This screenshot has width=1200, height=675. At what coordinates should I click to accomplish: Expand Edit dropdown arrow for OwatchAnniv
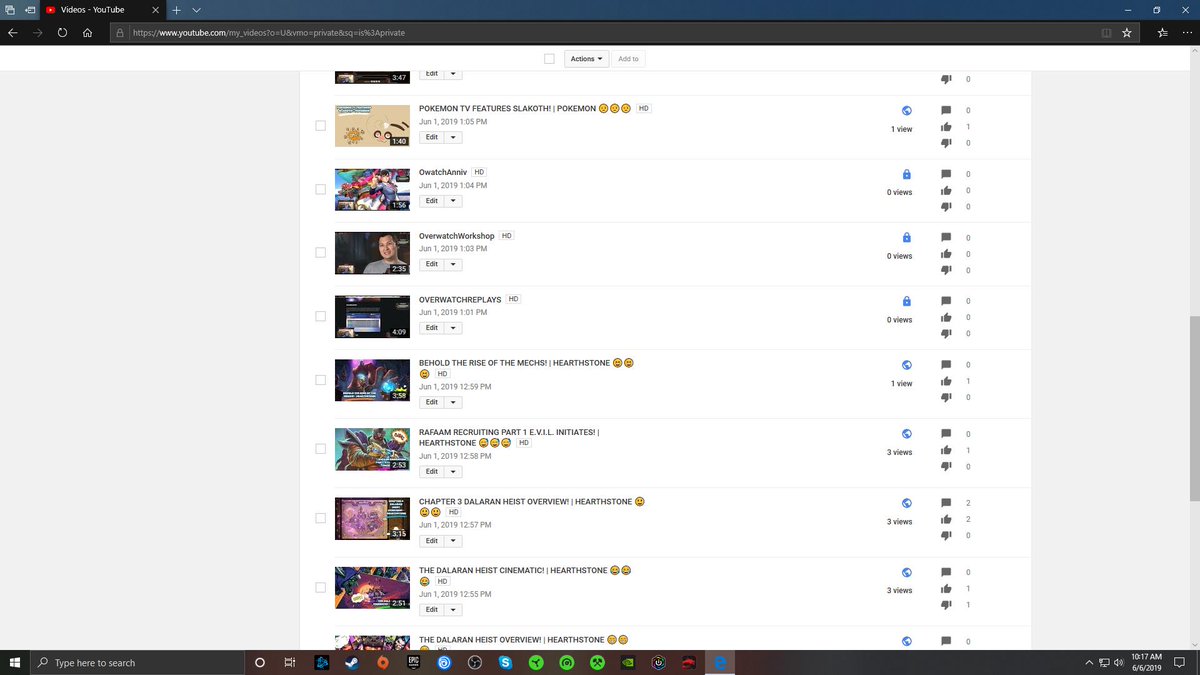point(454,201)
